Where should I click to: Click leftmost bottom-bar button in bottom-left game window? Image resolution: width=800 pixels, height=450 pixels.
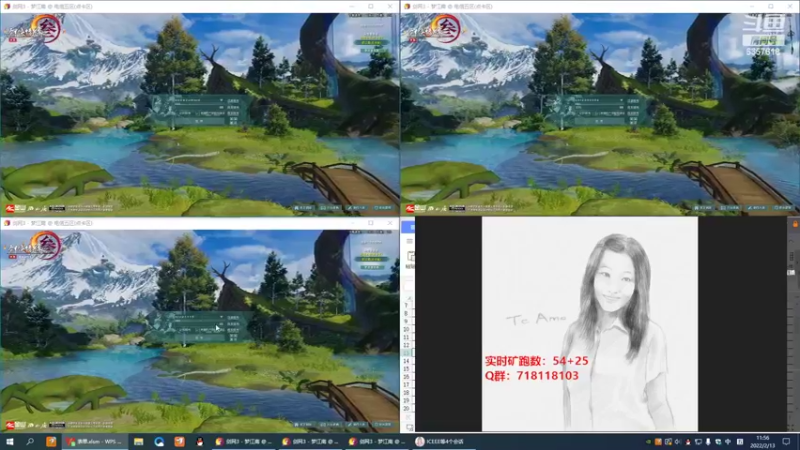[304, 424]
